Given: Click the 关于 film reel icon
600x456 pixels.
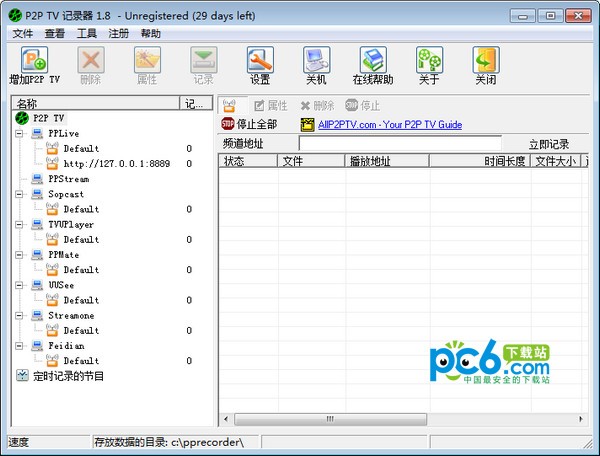Looking at the screenshot, I should (429, 60).
